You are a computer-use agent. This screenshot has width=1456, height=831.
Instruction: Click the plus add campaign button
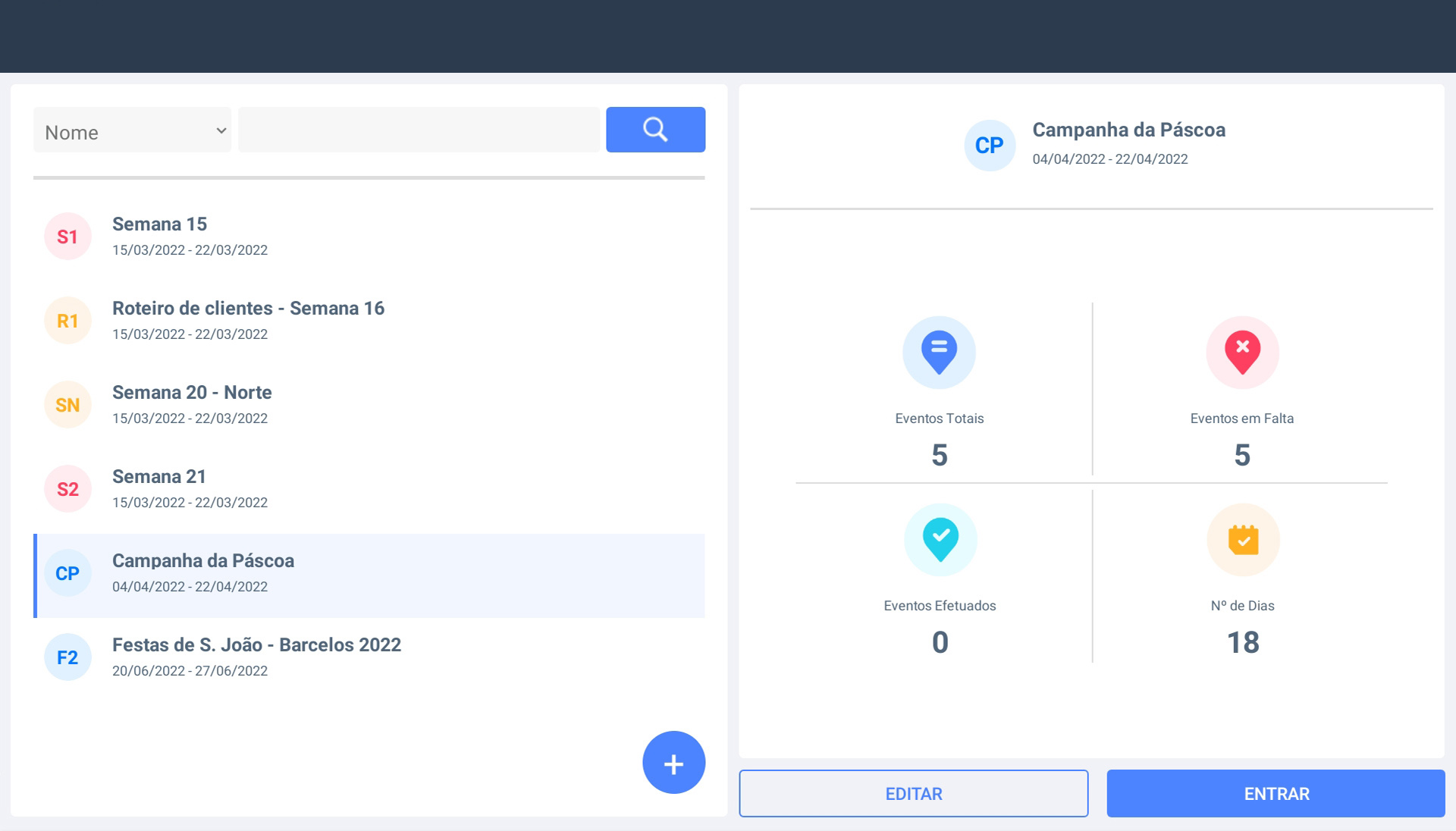pyautogui.click(x=673, y=763)
